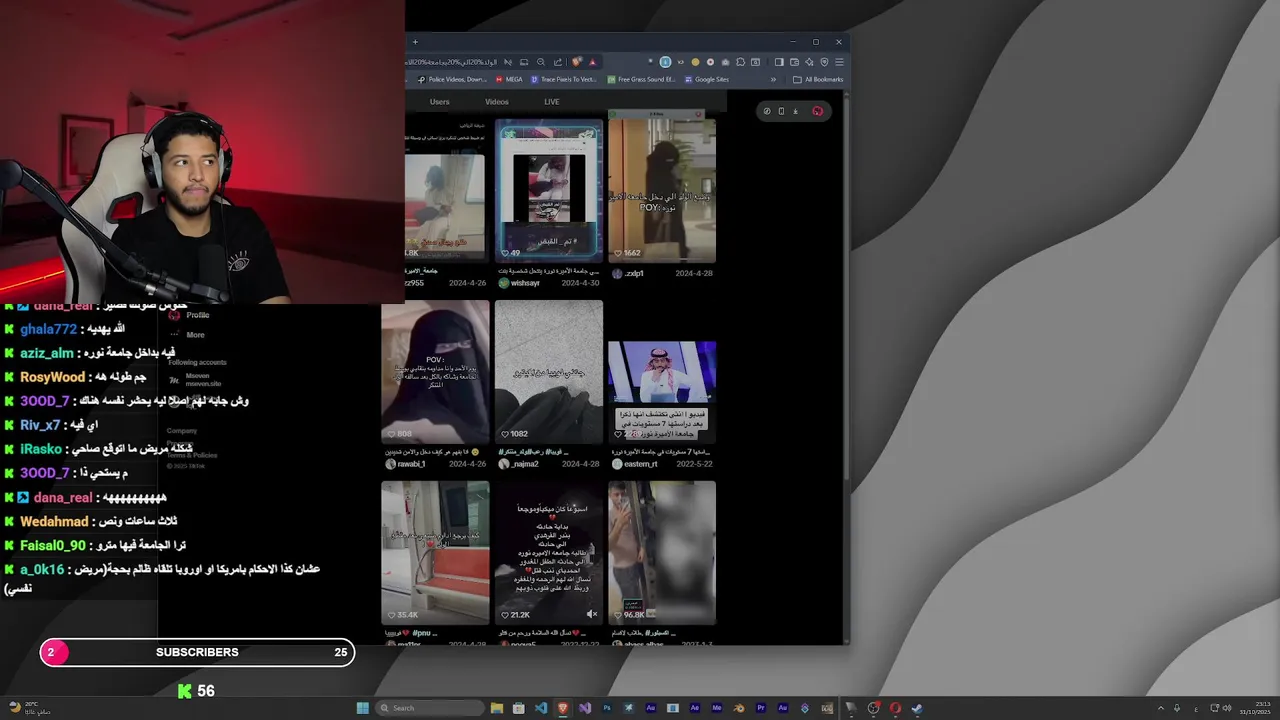This screenshot has height=720, width=1280.
Task: Open the browser hamburger main menu
Action: (839, 62)
